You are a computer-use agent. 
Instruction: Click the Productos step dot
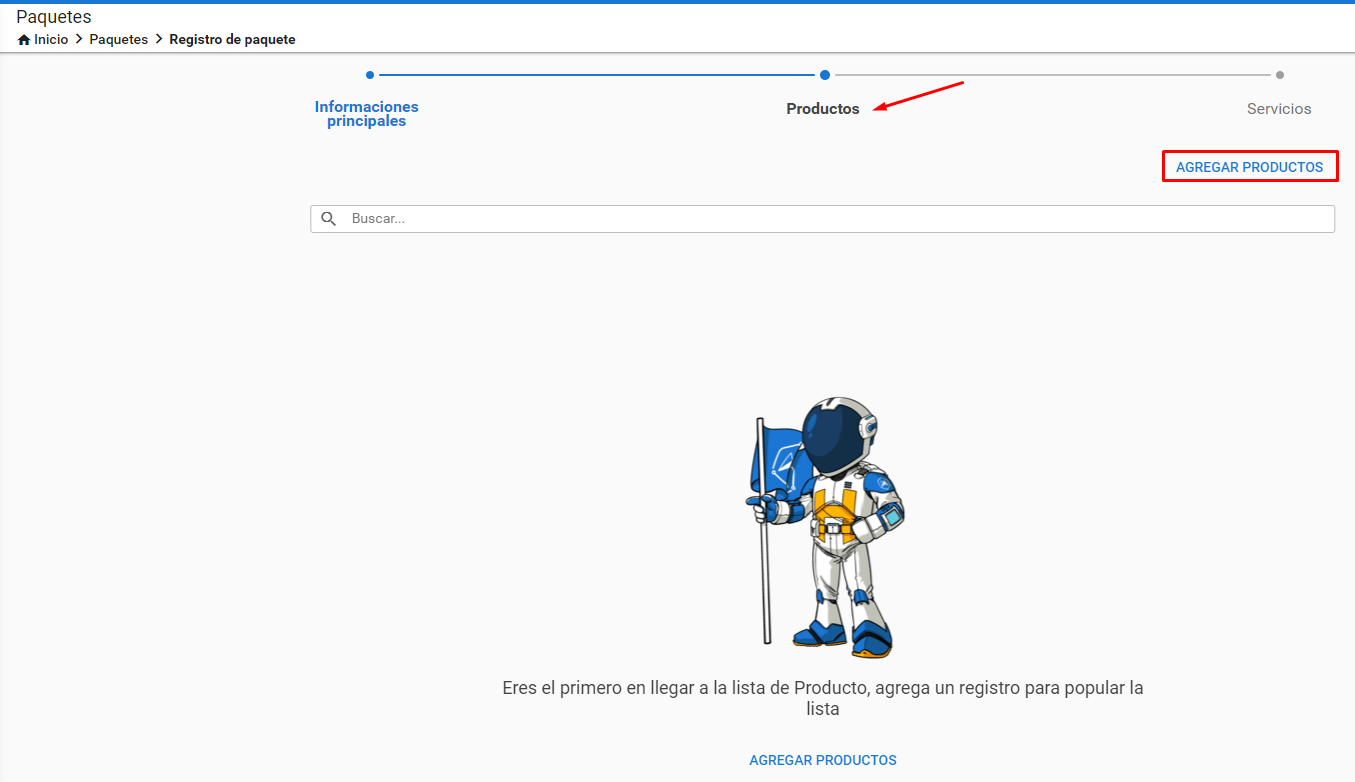(825, 75)
